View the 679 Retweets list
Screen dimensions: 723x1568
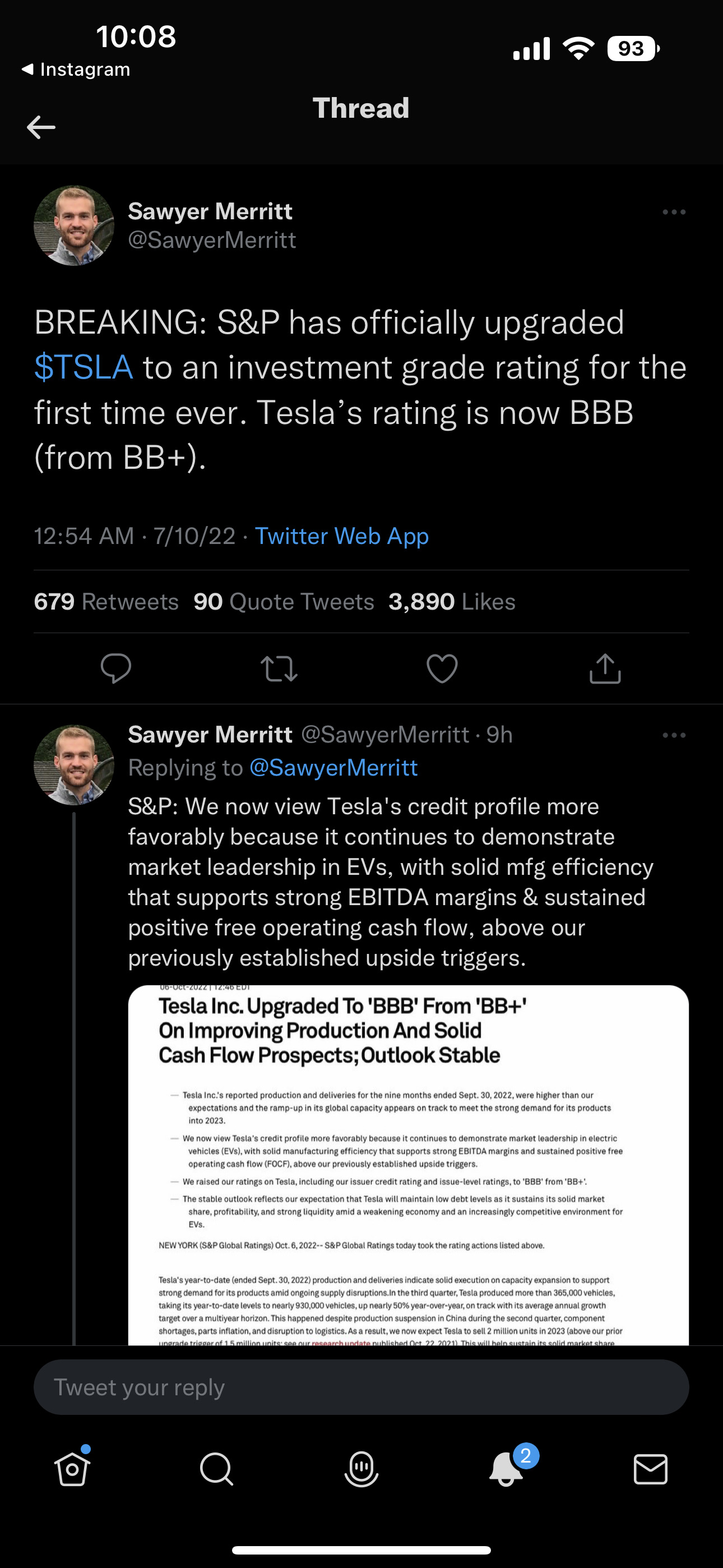coord(106,601)
